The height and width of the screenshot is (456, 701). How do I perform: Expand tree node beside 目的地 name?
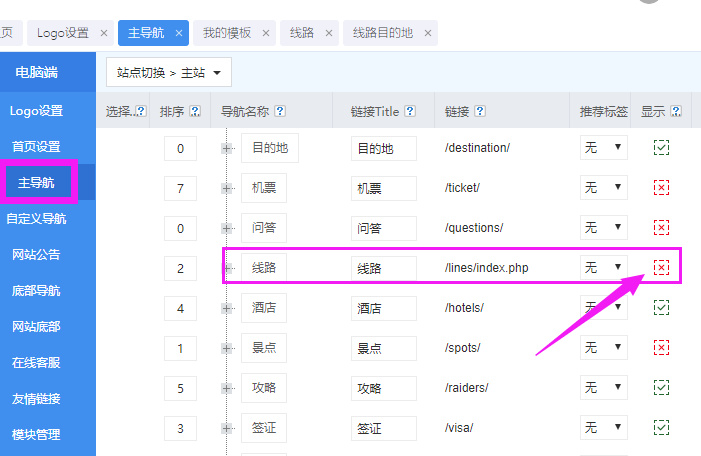point(227,148)
